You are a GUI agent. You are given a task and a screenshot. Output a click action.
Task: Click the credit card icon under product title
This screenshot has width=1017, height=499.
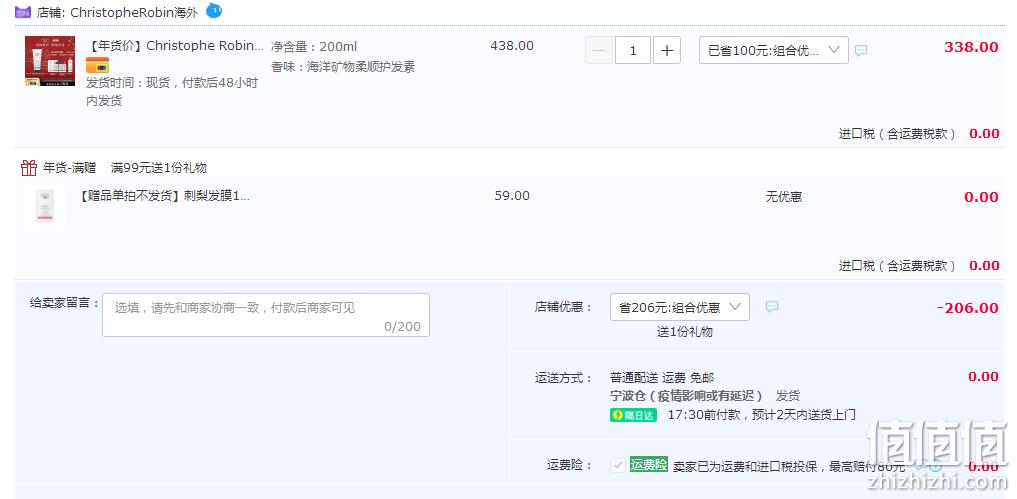97,65
